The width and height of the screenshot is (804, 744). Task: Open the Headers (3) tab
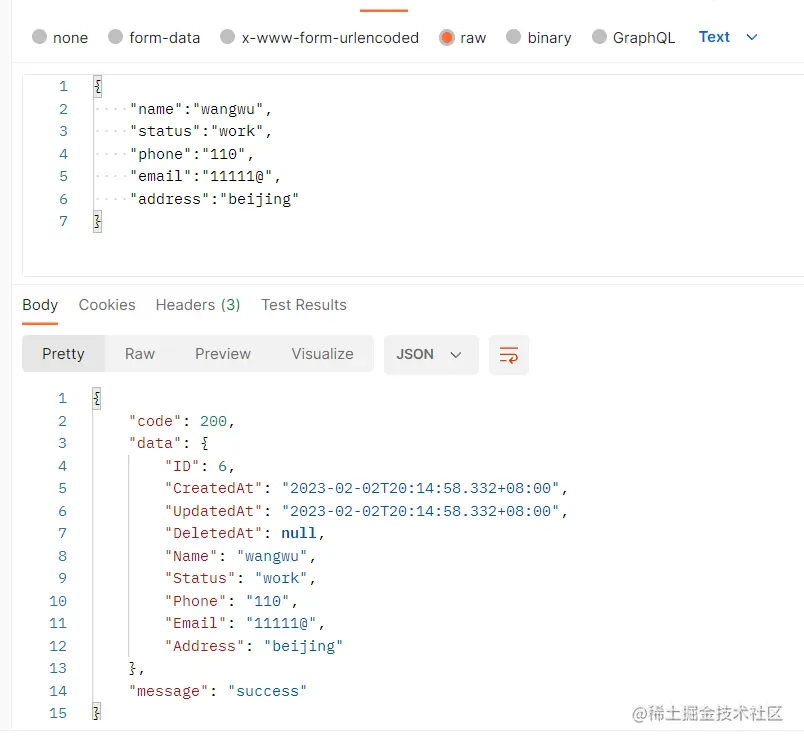[x=198, y=305]
